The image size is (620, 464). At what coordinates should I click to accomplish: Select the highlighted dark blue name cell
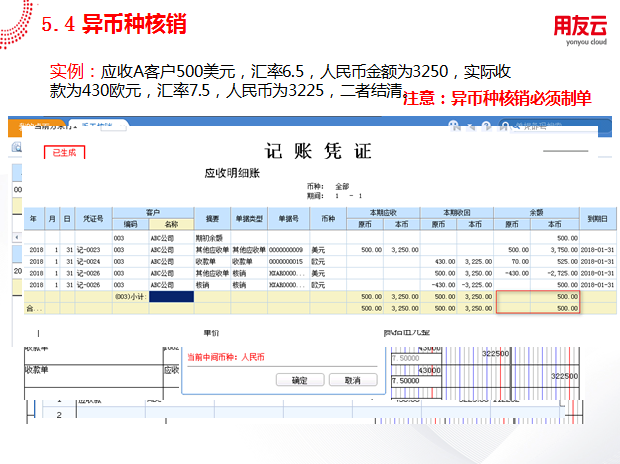coord(171,297)
